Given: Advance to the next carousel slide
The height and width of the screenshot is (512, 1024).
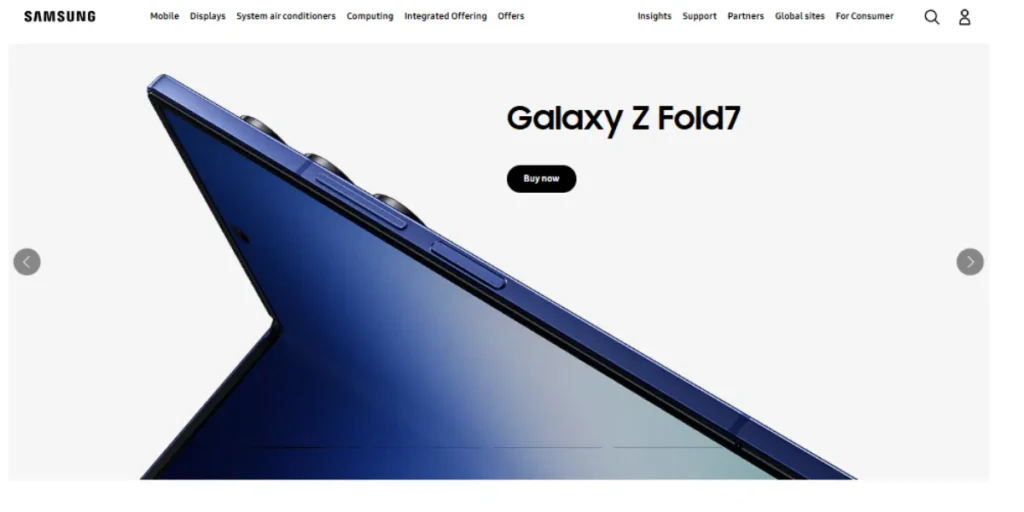Looking at the screenshot, I should pyautogui.click(x=970, y=262).
